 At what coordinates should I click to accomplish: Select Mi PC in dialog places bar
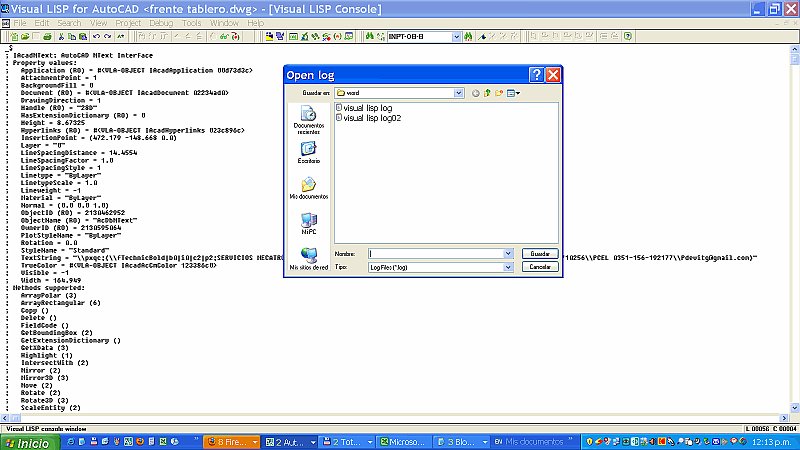tap(309, 223)
